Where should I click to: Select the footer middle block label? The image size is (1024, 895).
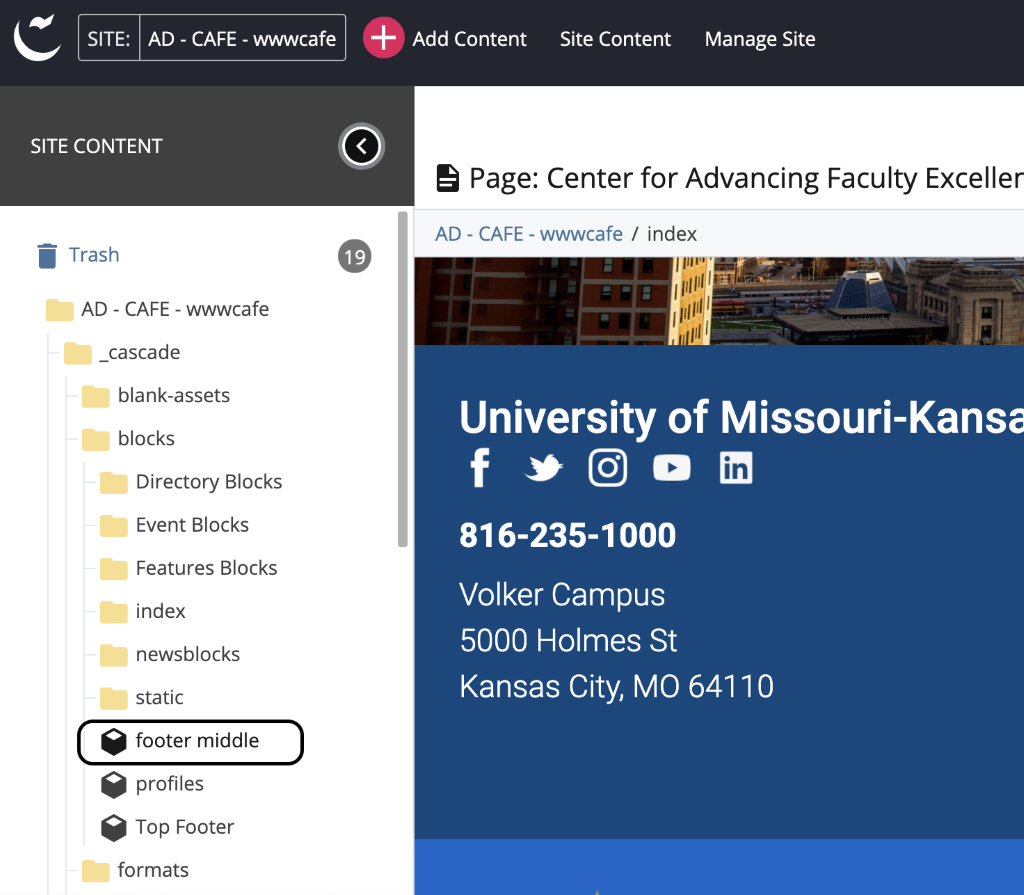pyautogui.click(x=197, y=740)
